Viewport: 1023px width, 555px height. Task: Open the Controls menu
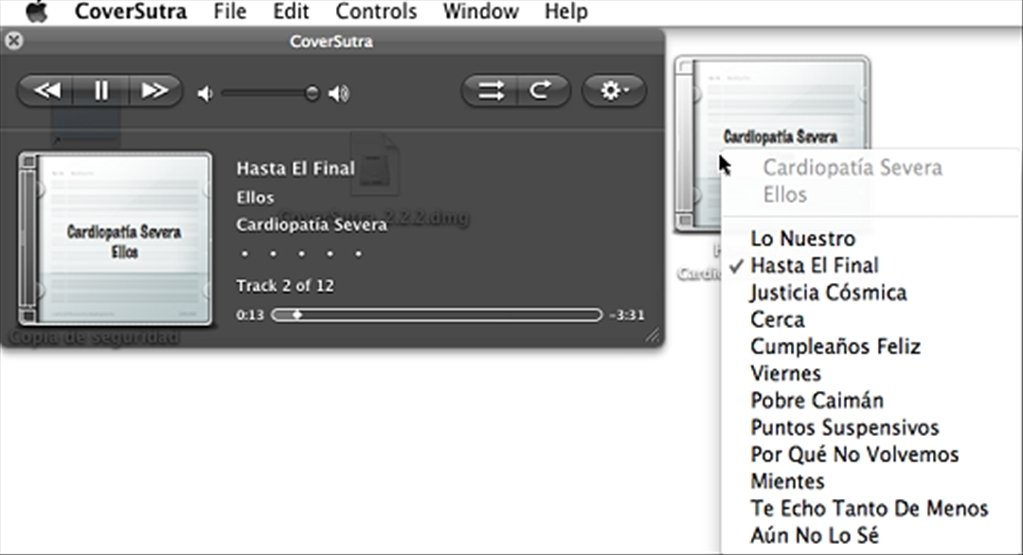(x=376, y=12)
